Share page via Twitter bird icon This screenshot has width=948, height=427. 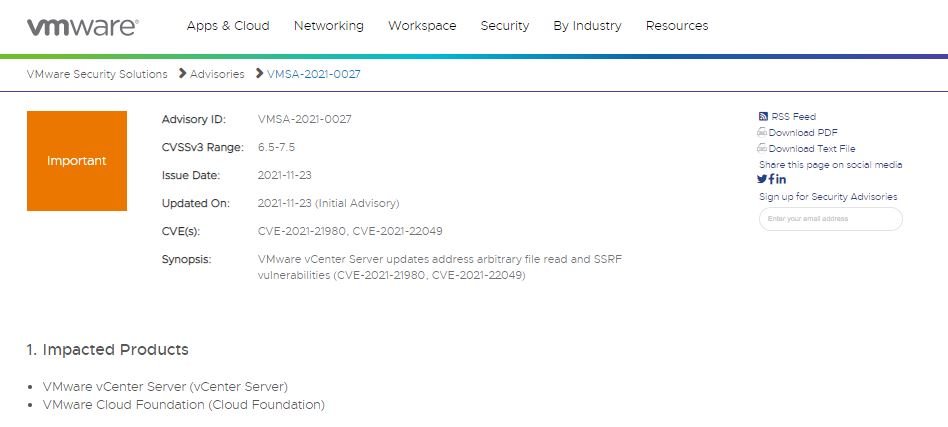tap(762, 179)
